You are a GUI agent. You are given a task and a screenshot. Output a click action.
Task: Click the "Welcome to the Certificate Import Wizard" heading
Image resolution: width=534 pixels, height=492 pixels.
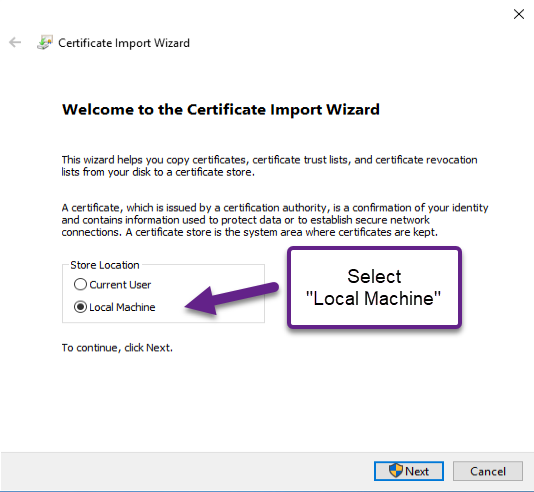[x=221, y=110]
